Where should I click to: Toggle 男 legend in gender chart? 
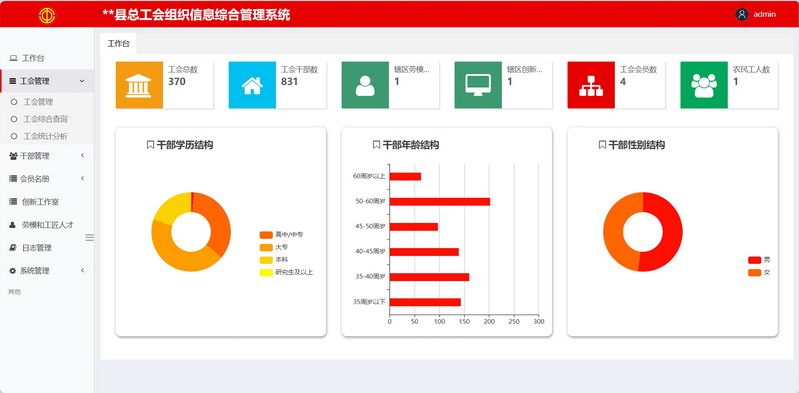pos(759,260)
